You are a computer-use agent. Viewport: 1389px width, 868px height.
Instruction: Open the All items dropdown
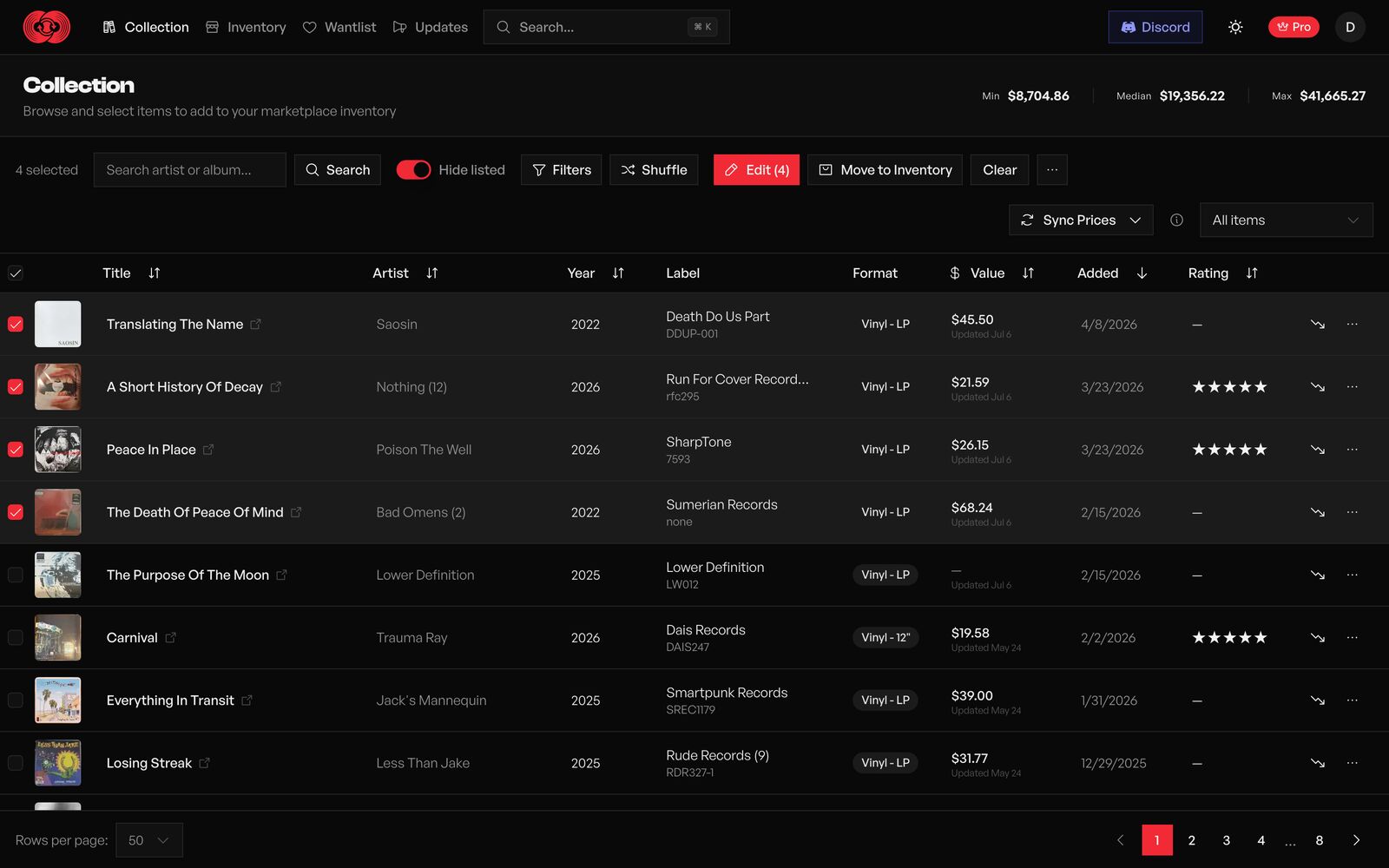pyautogui.click(x=1286, y=220)
